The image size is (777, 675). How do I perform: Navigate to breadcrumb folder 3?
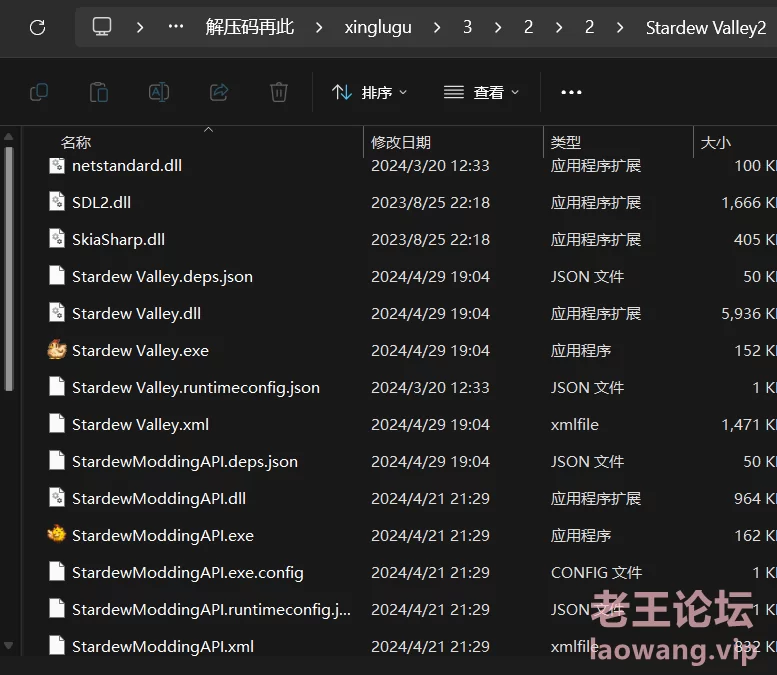[x=467, y=27]
